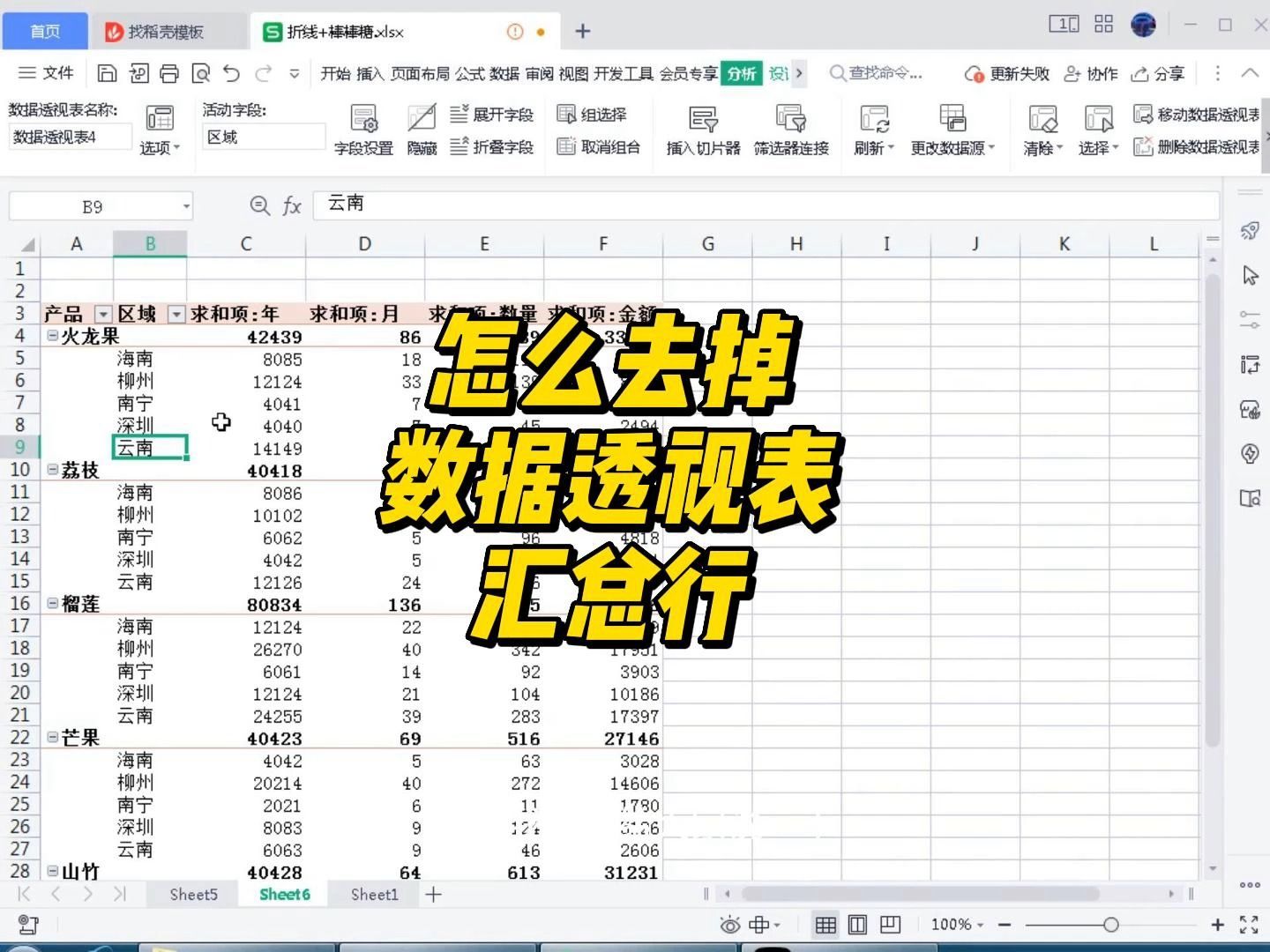The image size is (1270, 952).
Task: Open 筛选器连接 filter connections
Action: coord(791,130)
